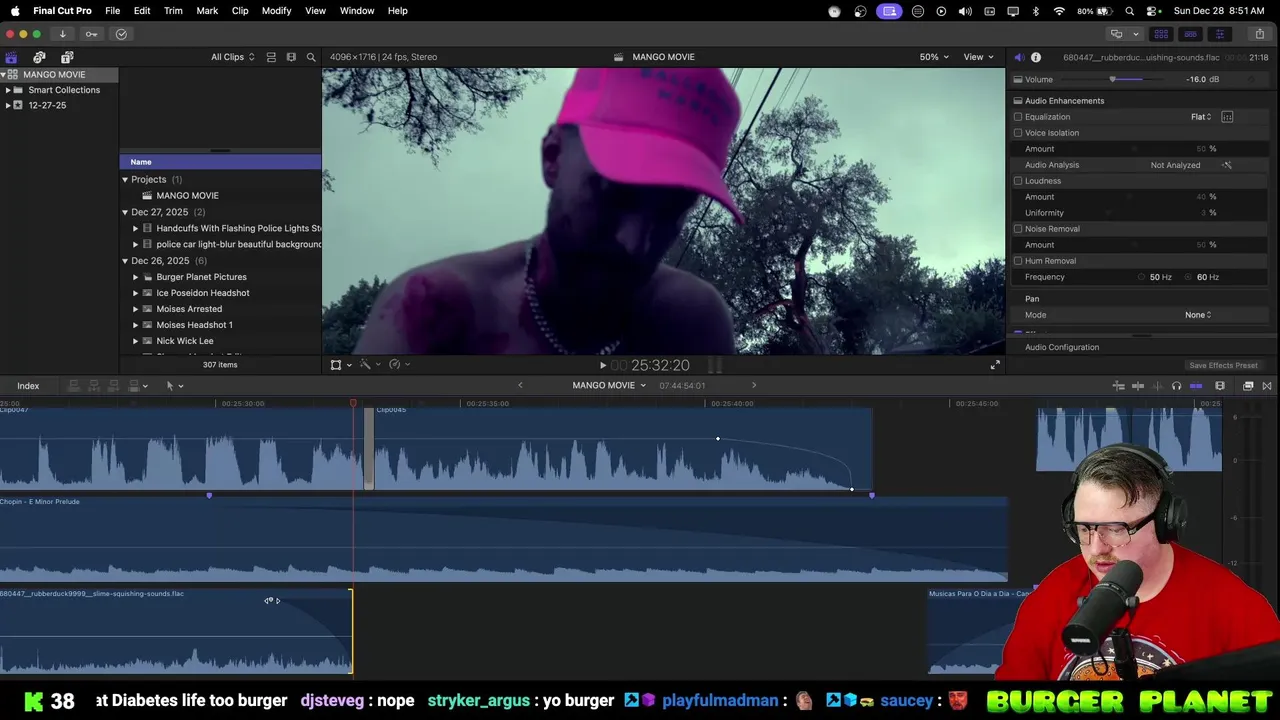Click the Save Effects Preset button
1280x720 pixels.
pos(1223,366)
